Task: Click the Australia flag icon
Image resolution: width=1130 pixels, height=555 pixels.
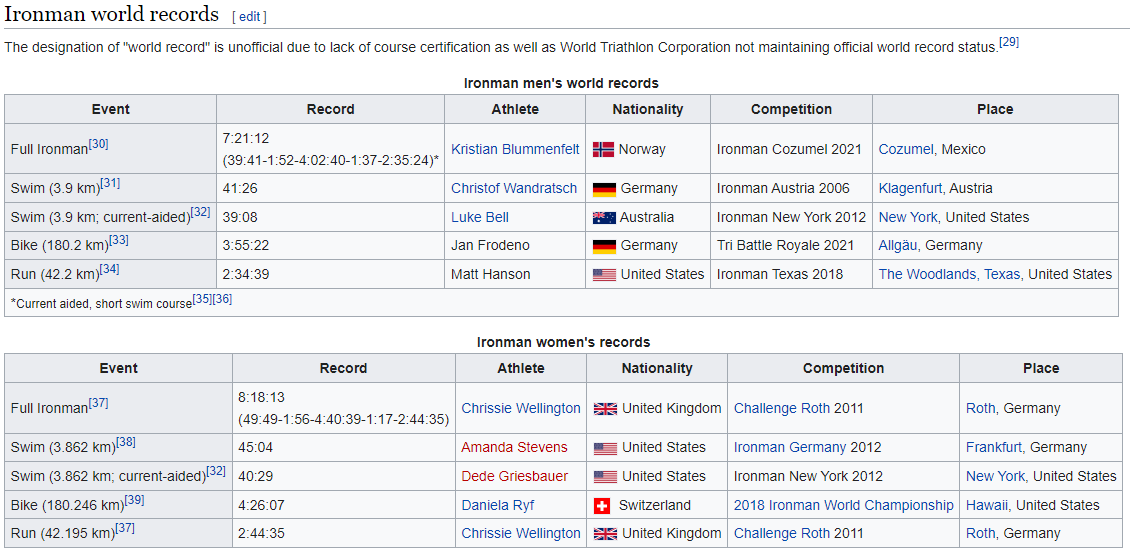Action: (x=604, y=218)
